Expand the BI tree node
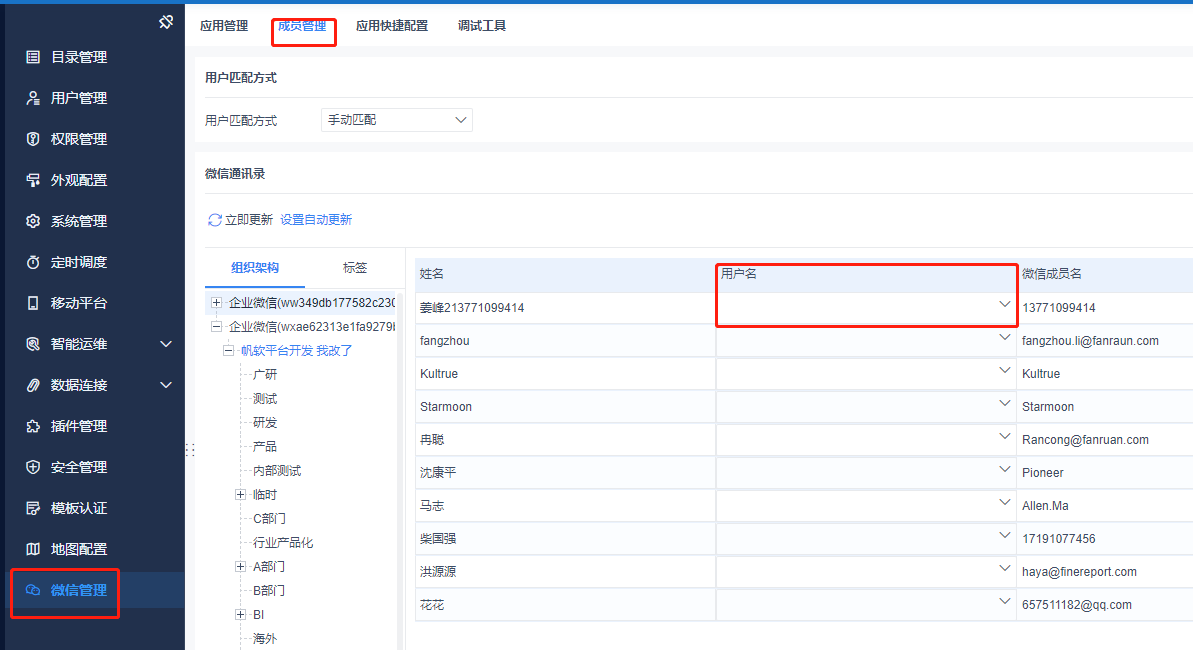1193x650 pixels. tap(240, 614)
